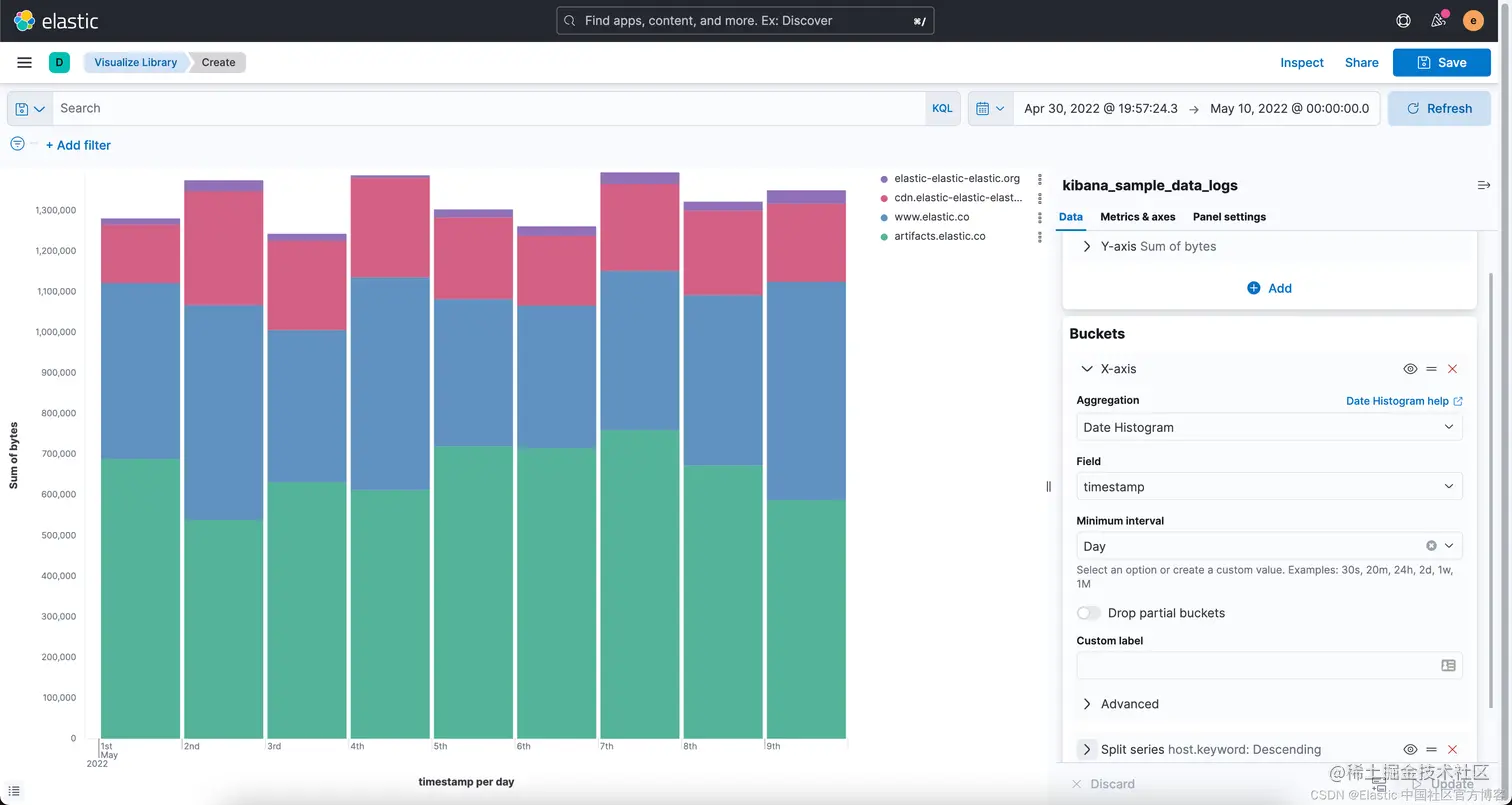Clear the Day interval selection
The image size is (1512, 805).
tap(1431, 546)
